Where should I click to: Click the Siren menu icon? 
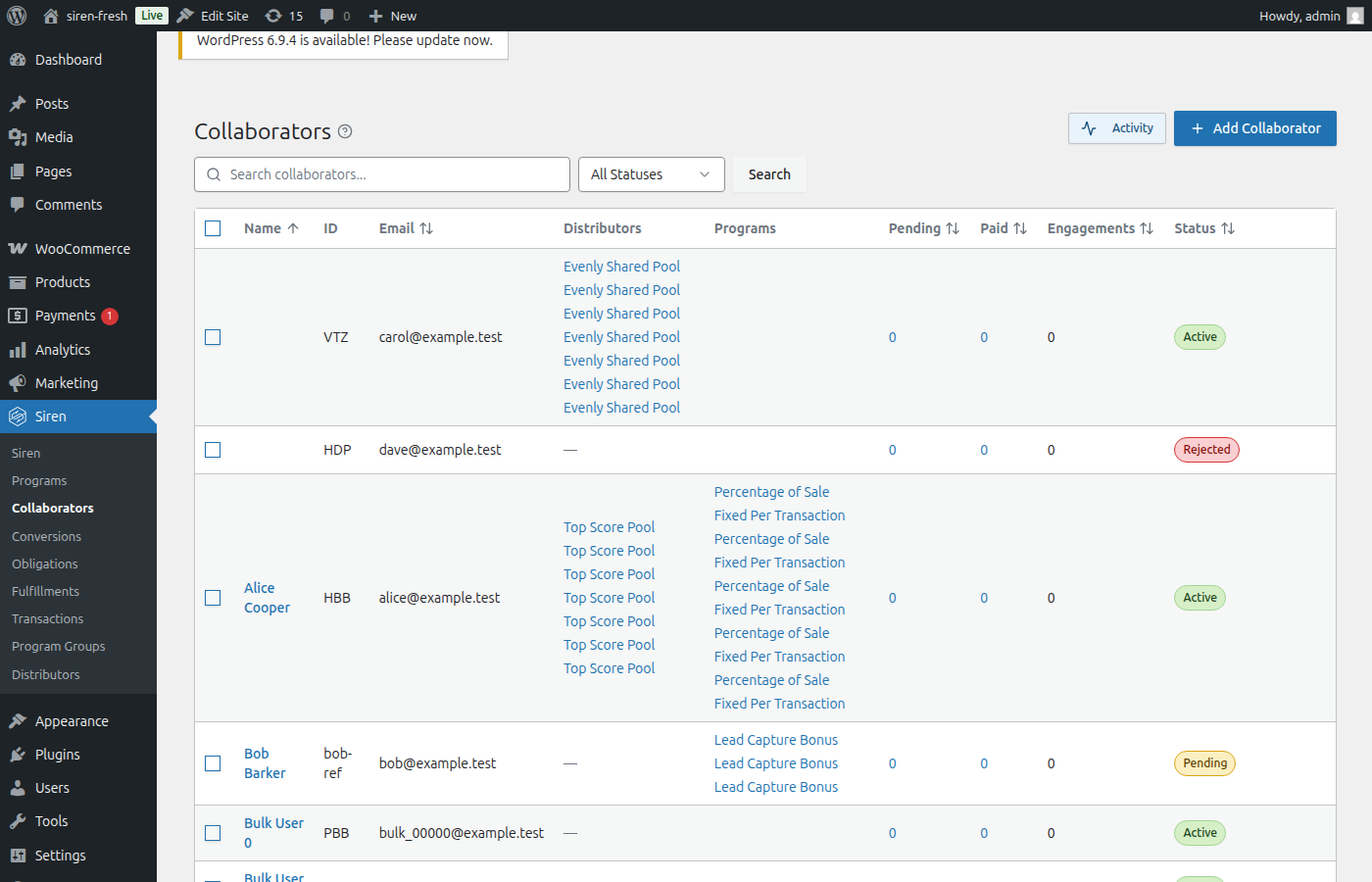(18, 416)
